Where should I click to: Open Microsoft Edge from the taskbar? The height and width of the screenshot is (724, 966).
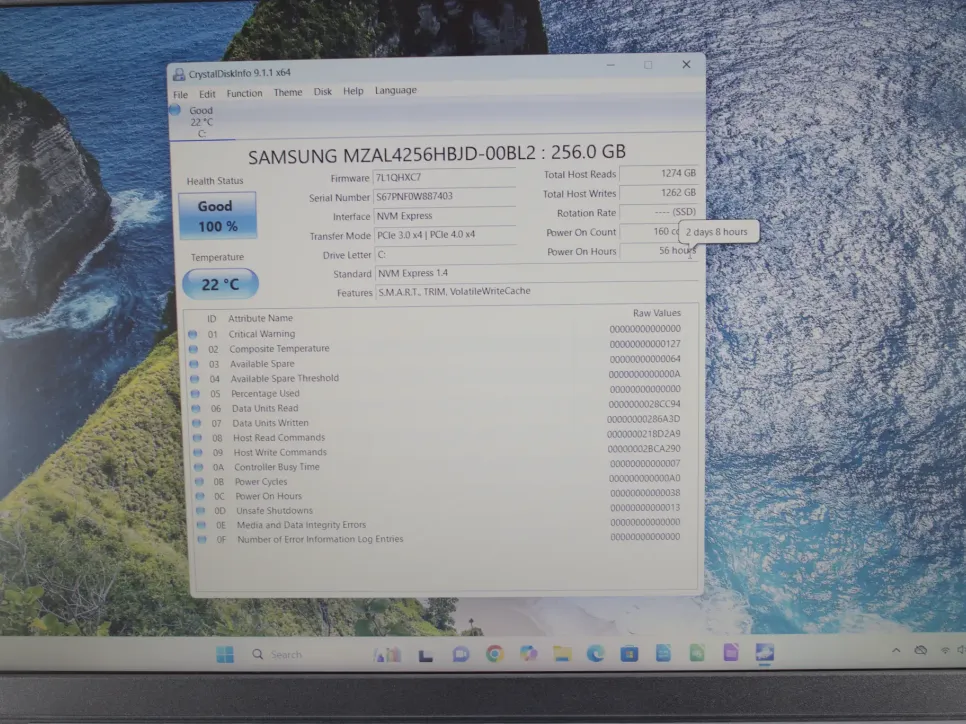tap(595, 653)
